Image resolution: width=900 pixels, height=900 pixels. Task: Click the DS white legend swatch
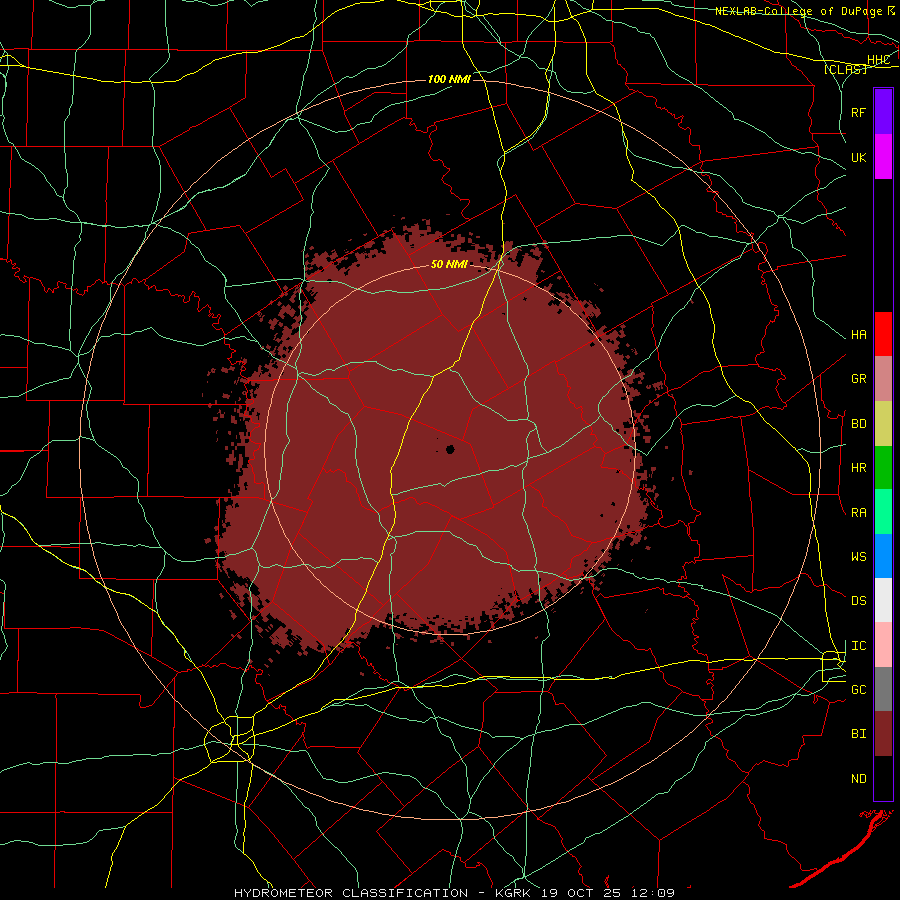point(883,600)
